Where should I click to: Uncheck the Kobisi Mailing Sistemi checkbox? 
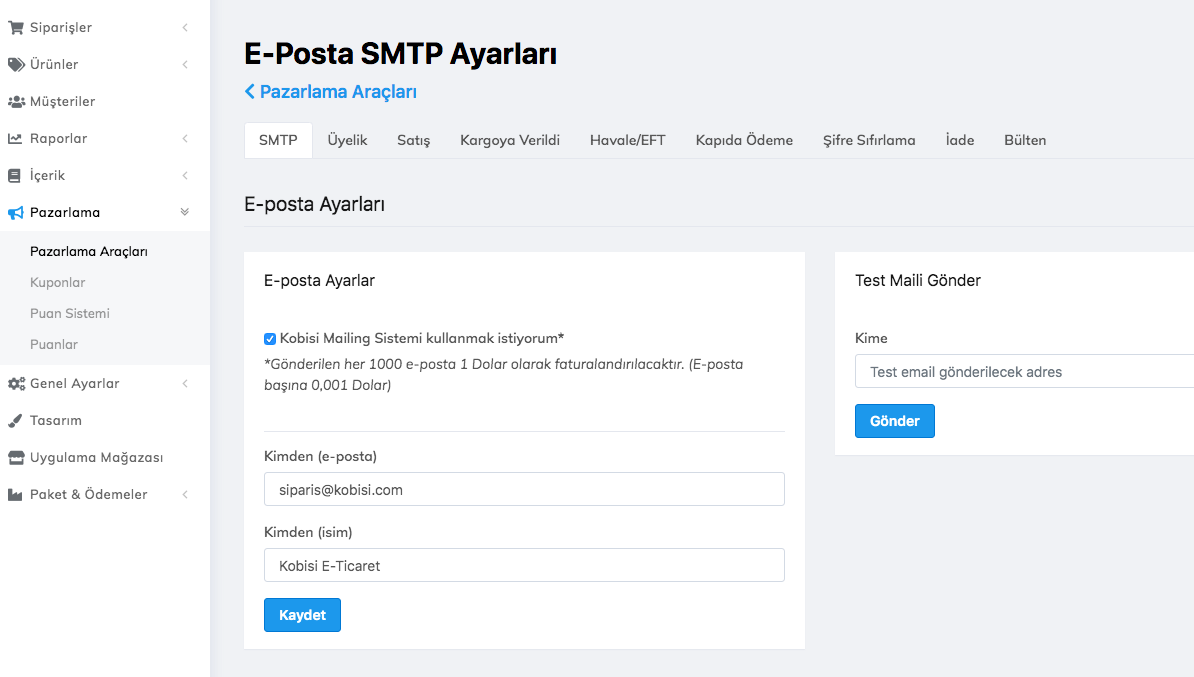(270, 339)
